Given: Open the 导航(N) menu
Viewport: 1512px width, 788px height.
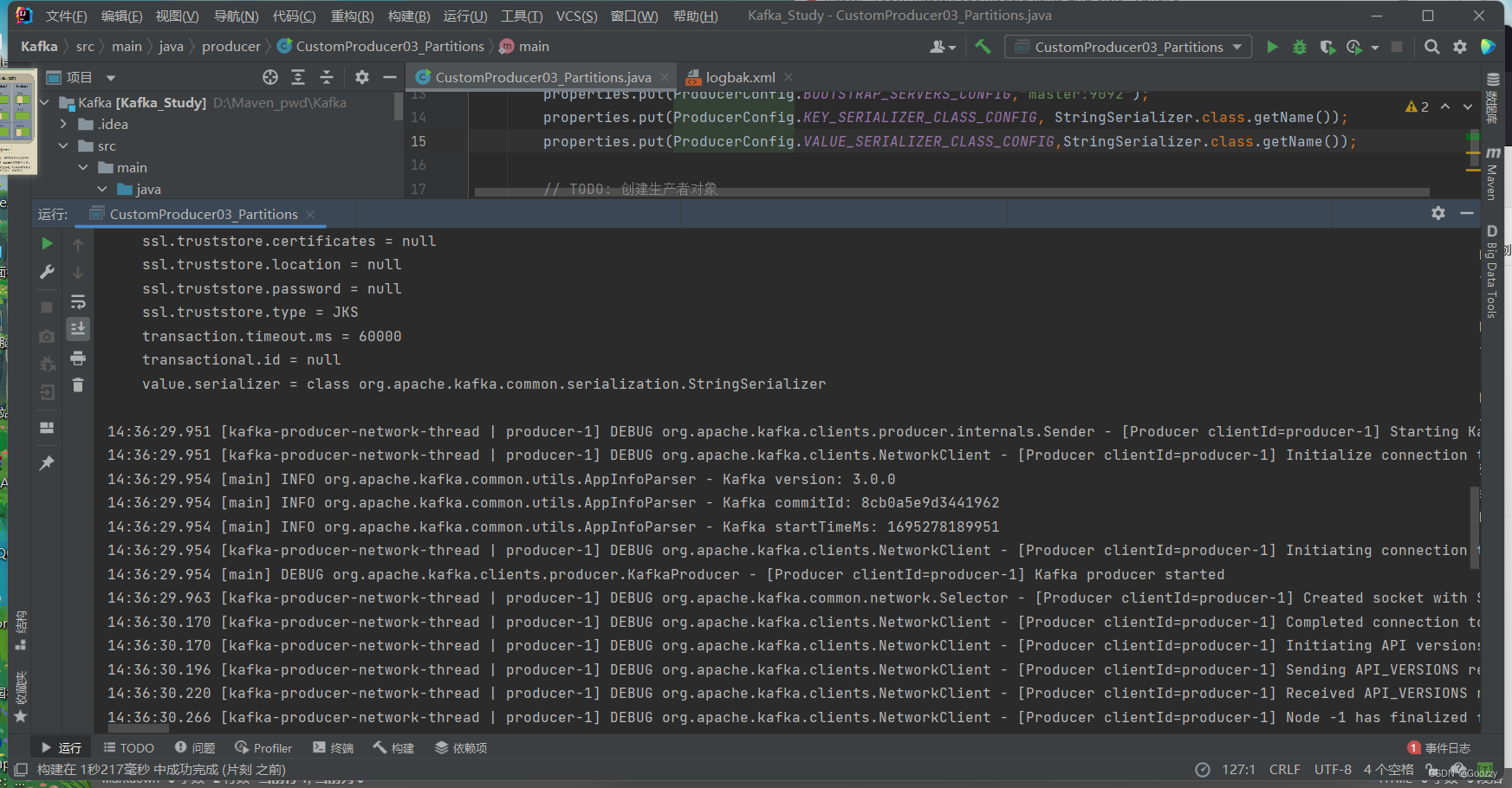Looking at the screenshot, I should point(237,16).
